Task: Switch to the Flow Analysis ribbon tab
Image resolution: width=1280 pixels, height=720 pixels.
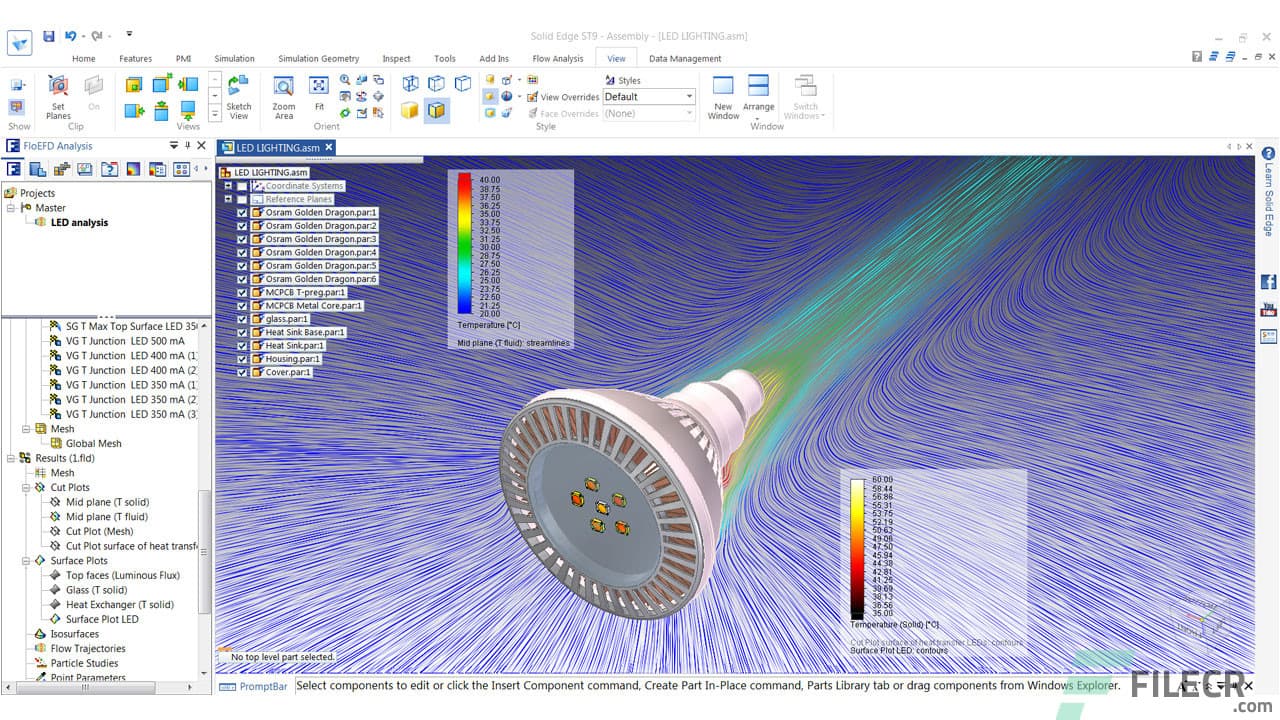Action: point(557,59)
